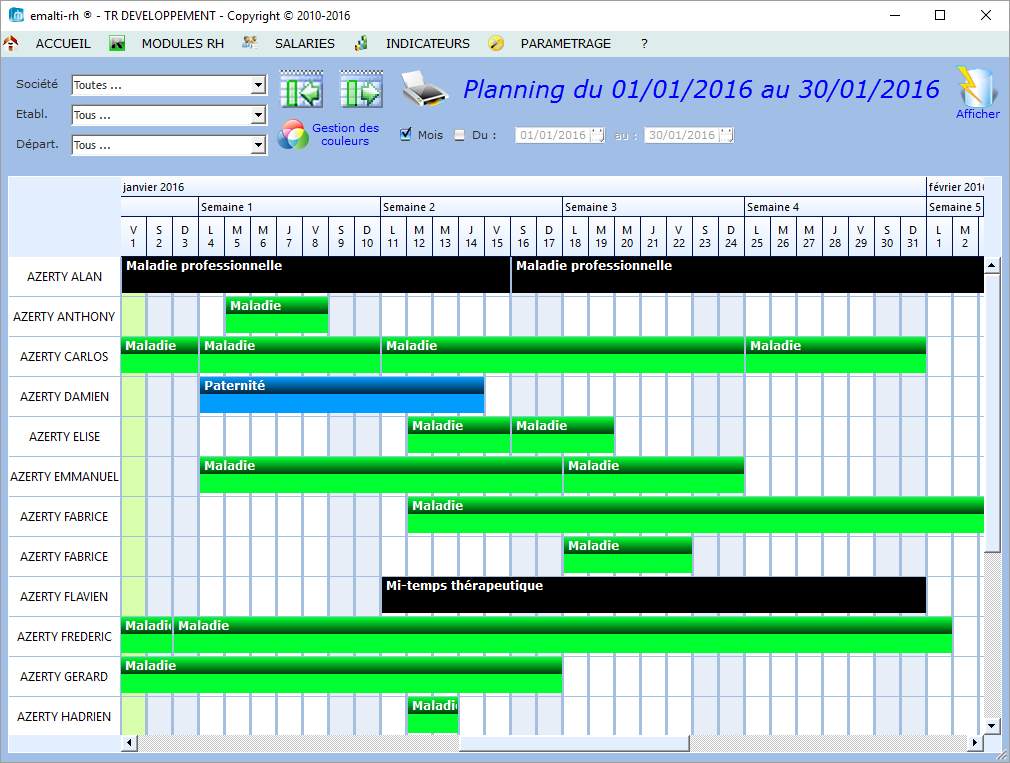Click employee name AZERTY FREDERIC
1010x763 pixels.
tap(64, 637)
